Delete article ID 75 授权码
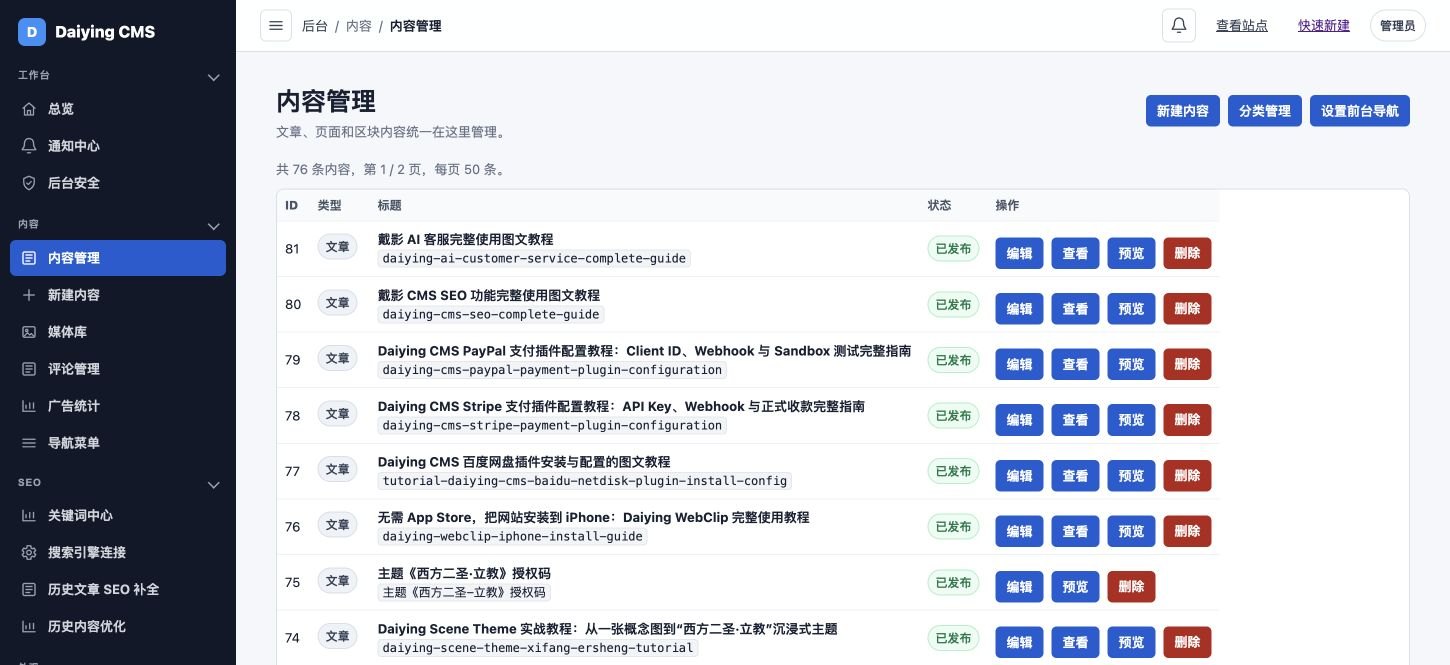The height and width of the screenshot is (665, 1450). coord(1131,587)
